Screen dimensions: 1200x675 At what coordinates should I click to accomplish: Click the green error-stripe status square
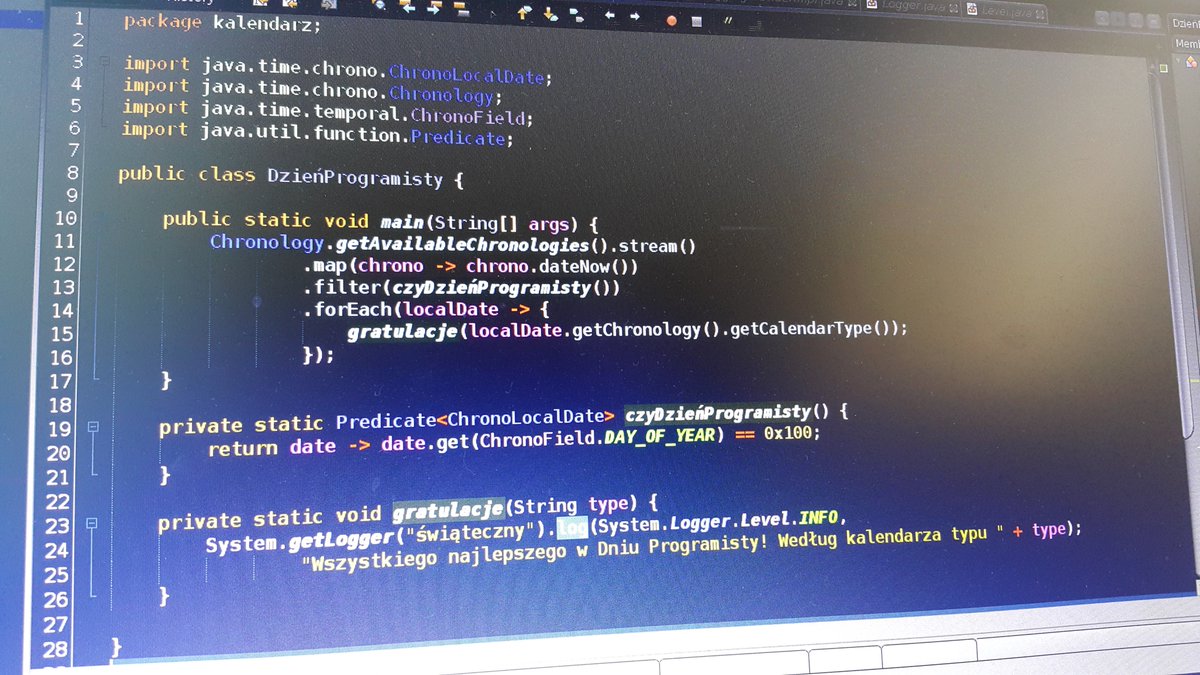point(1163,68)
